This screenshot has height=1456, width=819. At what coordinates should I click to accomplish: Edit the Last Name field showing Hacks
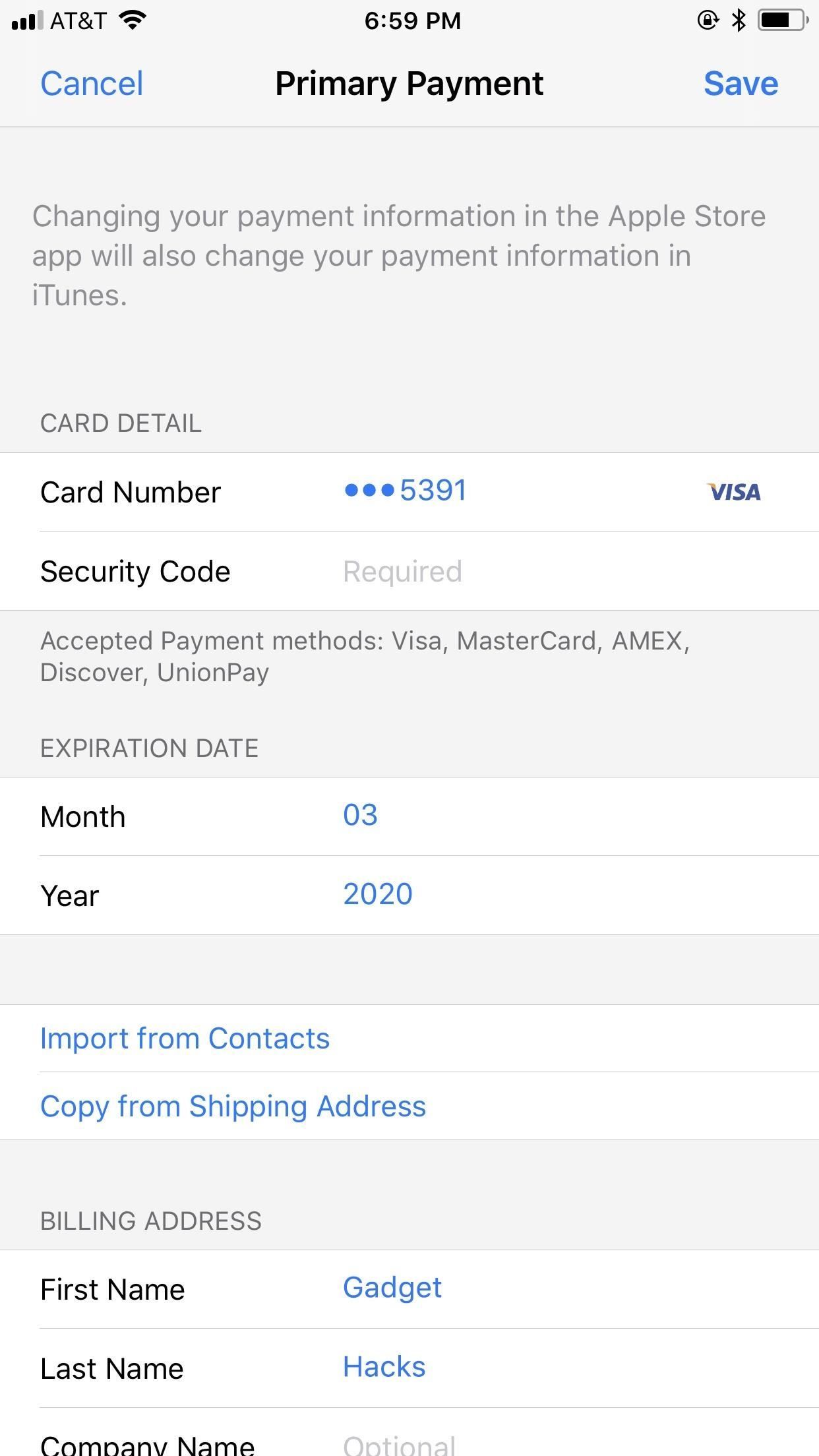384,1367
